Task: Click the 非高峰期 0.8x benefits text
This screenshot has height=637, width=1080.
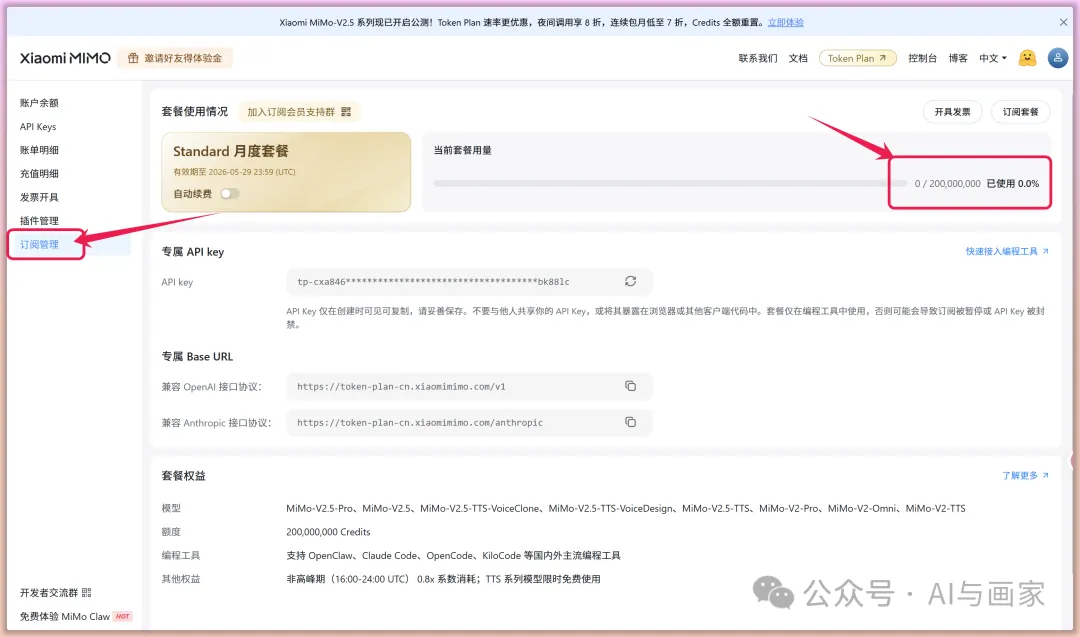Action: [443, 579]
